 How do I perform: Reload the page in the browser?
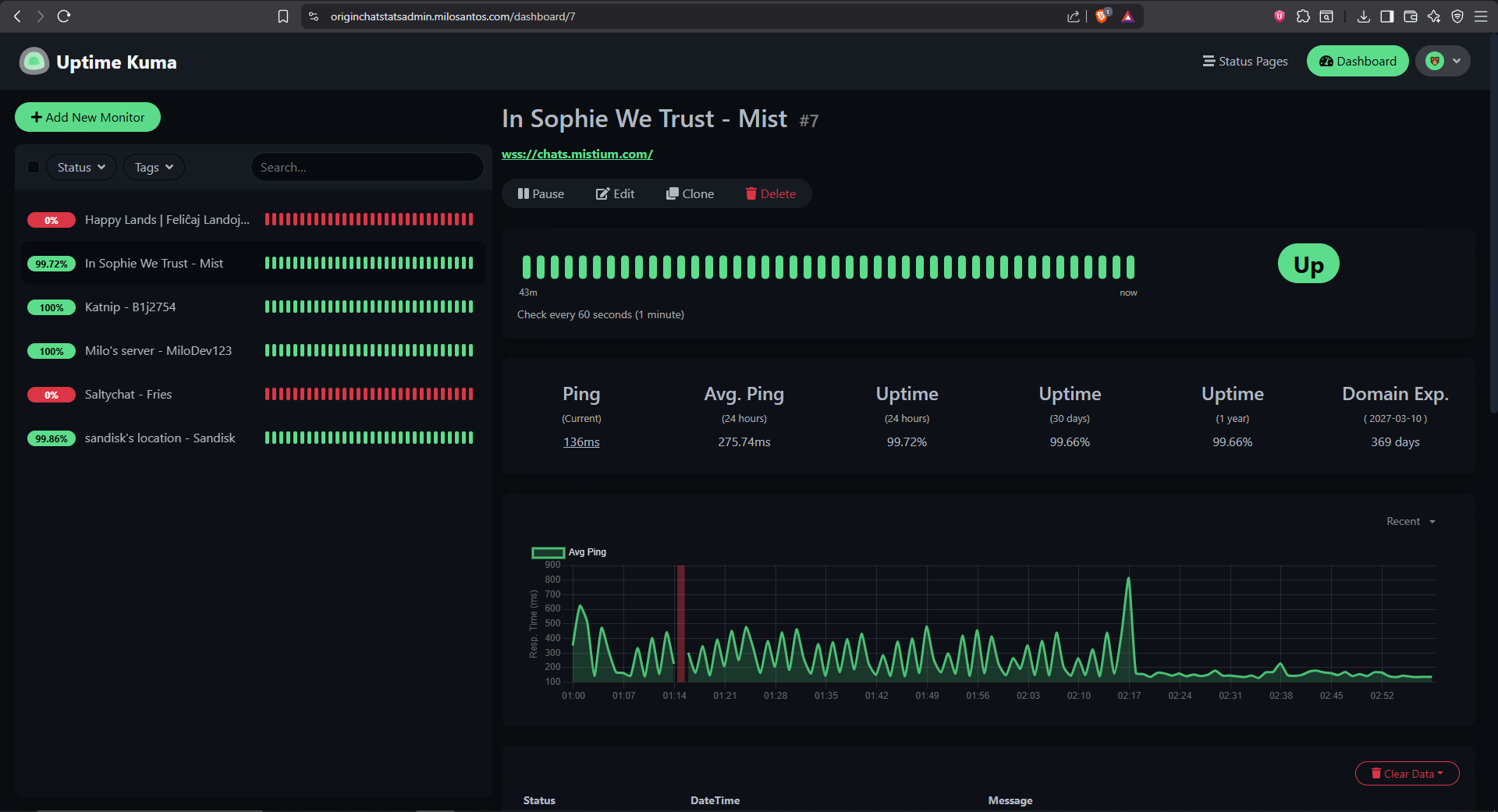(64, 16)
